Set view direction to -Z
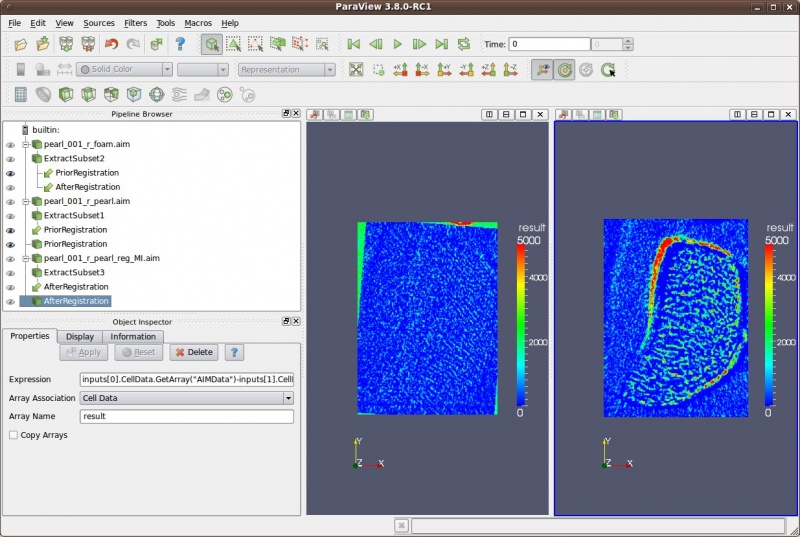The width and height of the screenshot is (800, 537). coord(510,69)
